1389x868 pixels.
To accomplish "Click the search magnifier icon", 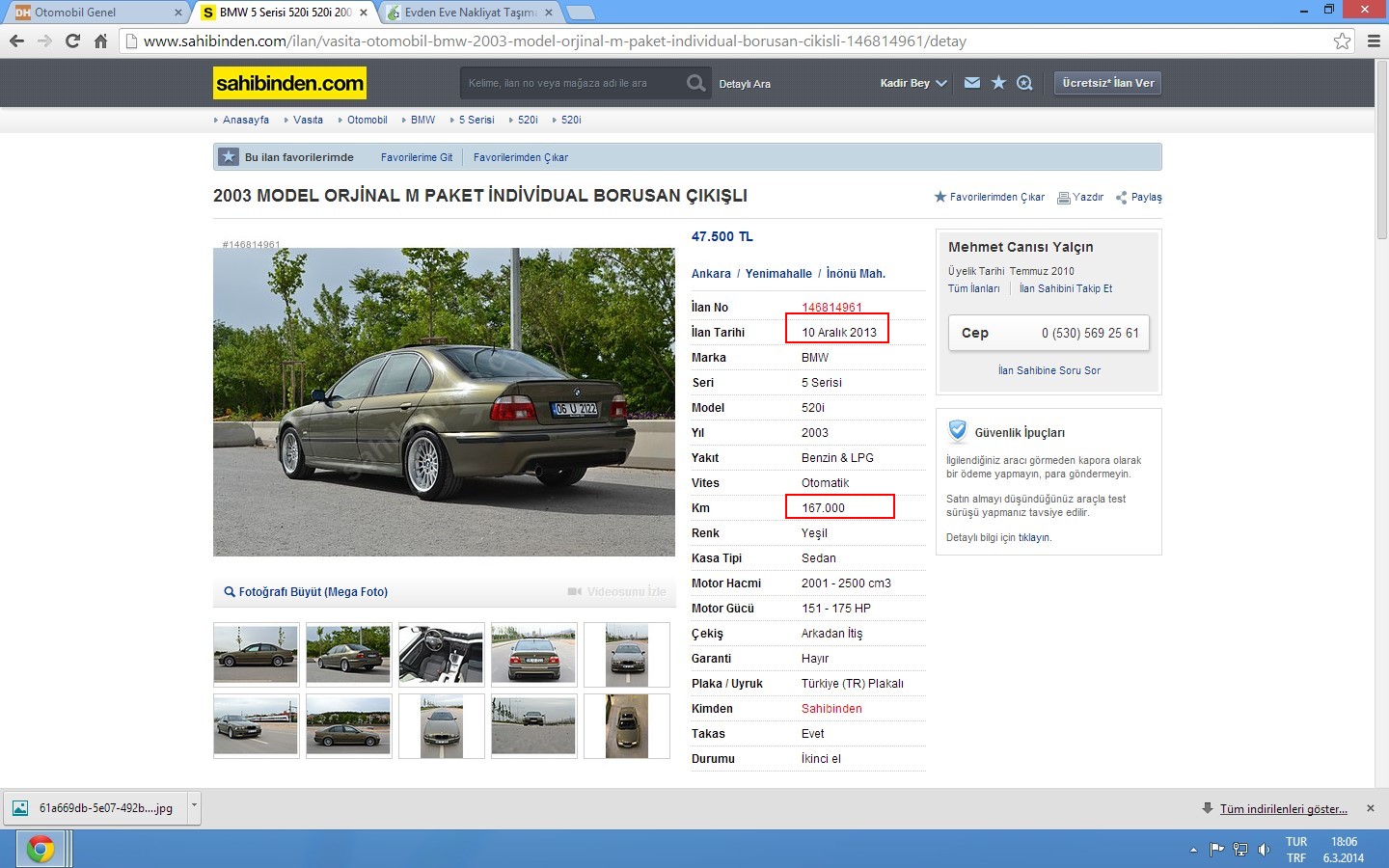I will (695, 83).
